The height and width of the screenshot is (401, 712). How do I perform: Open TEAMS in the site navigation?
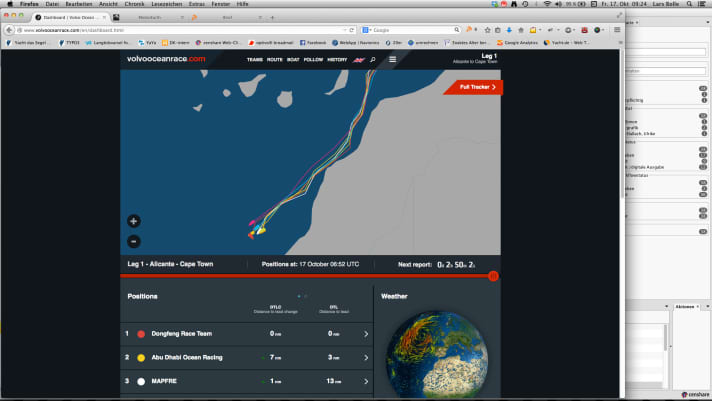(255, 59)
